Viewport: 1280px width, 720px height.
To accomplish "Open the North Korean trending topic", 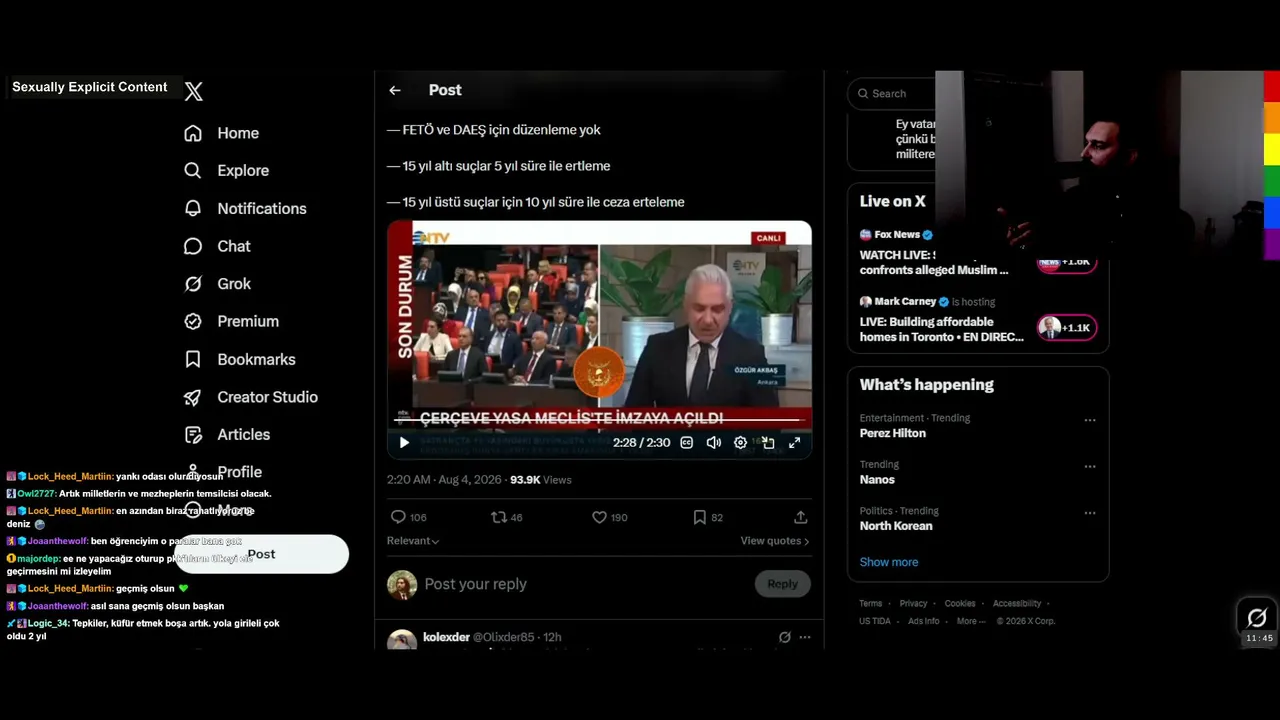I will pos(896,526).
